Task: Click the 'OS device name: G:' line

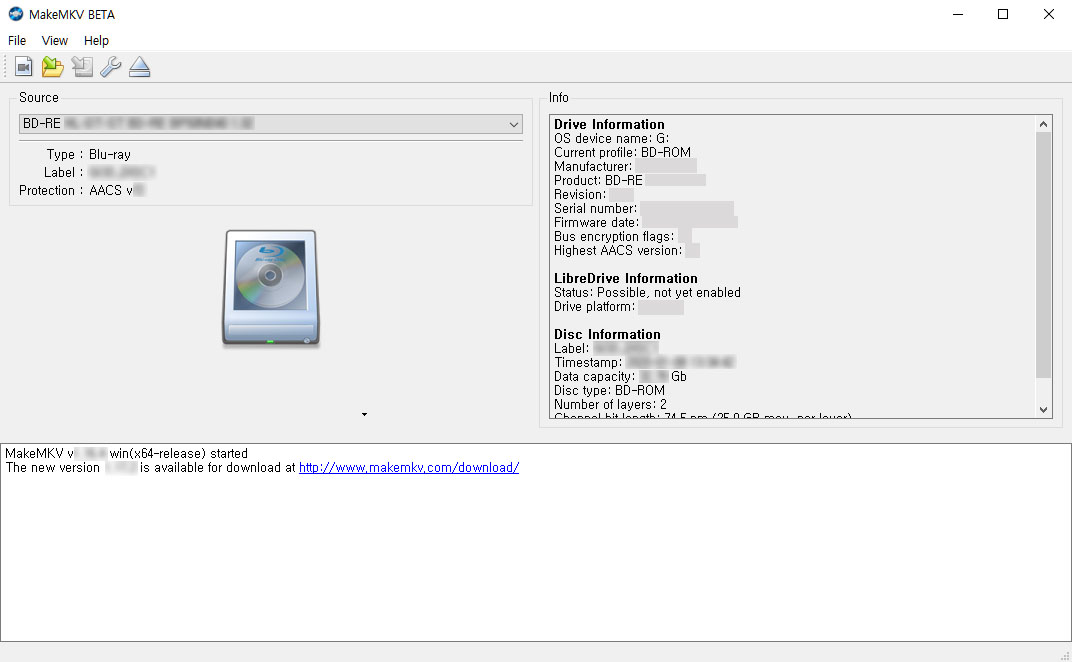Action: click(x=611, y=138)
